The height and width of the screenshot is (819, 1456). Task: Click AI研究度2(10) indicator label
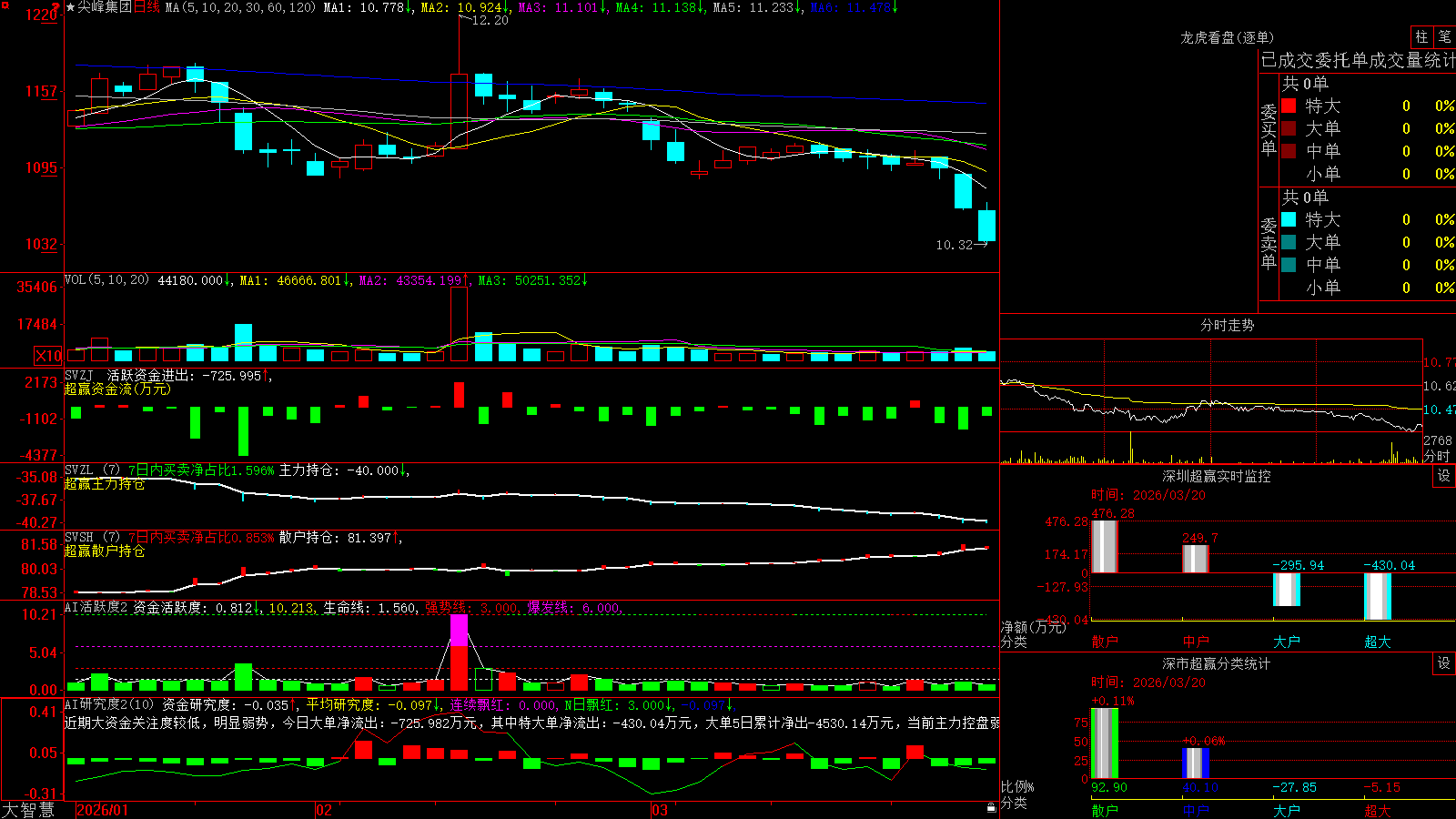coord(109,704)
